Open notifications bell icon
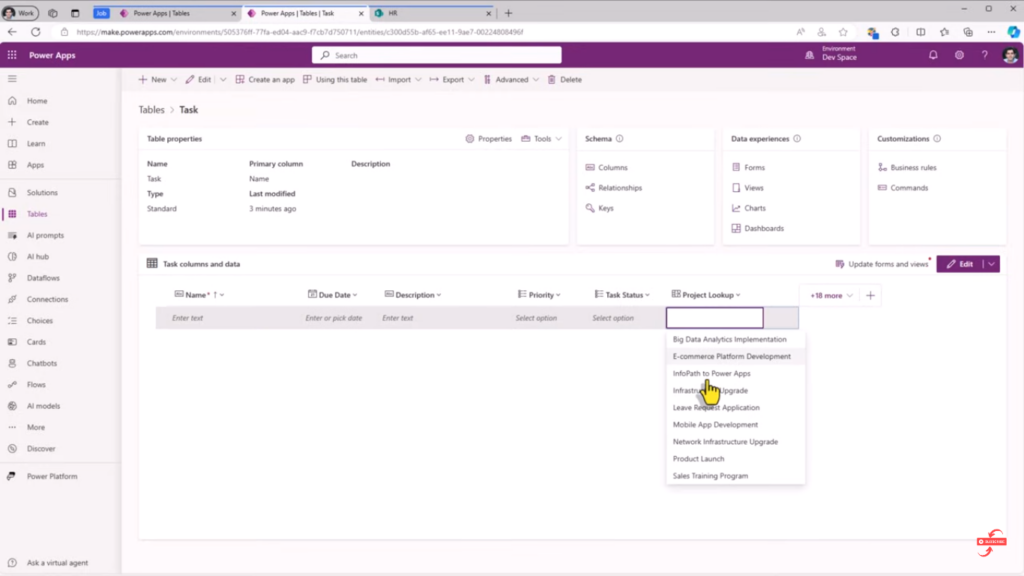This screenshot has height=576, width=1024. pos(933,56)
